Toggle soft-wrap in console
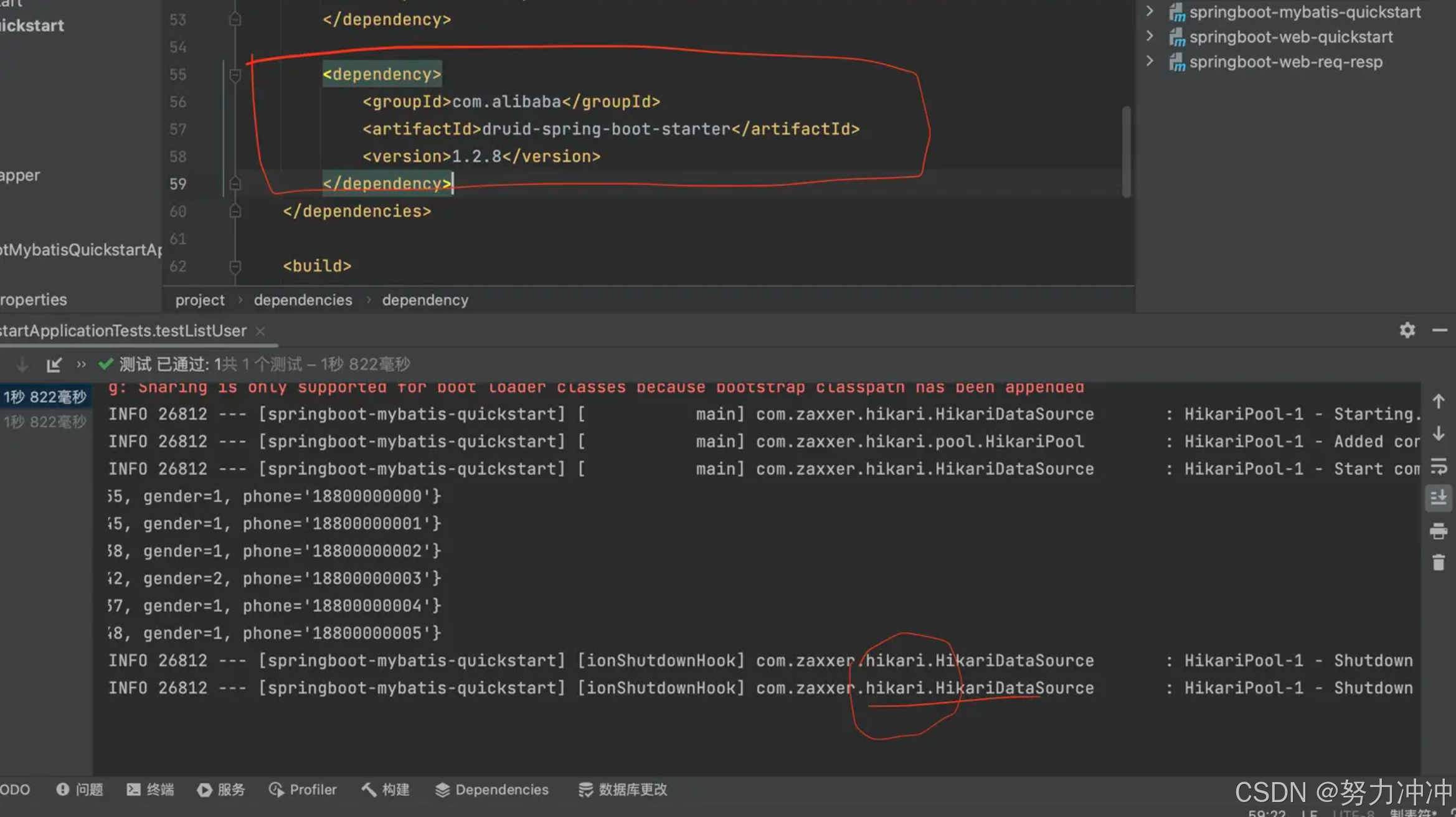 tap(1438, 466)
